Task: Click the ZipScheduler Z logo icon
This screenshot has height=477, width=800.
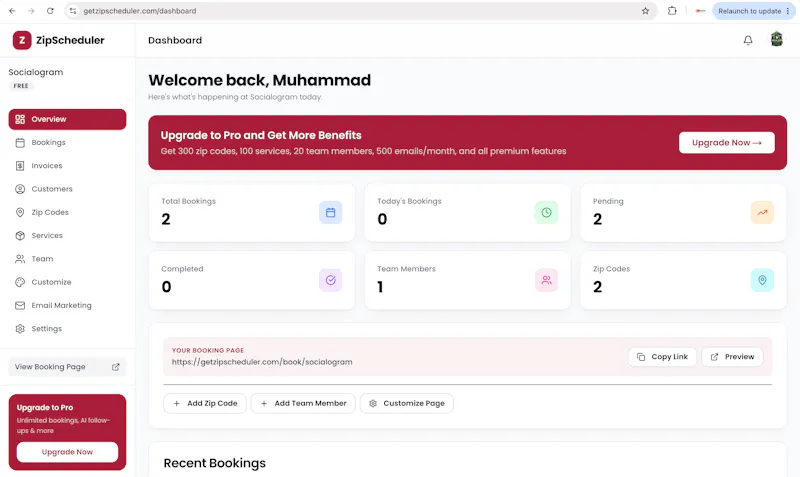Action: pyautogui.click(x=22, y=40)
